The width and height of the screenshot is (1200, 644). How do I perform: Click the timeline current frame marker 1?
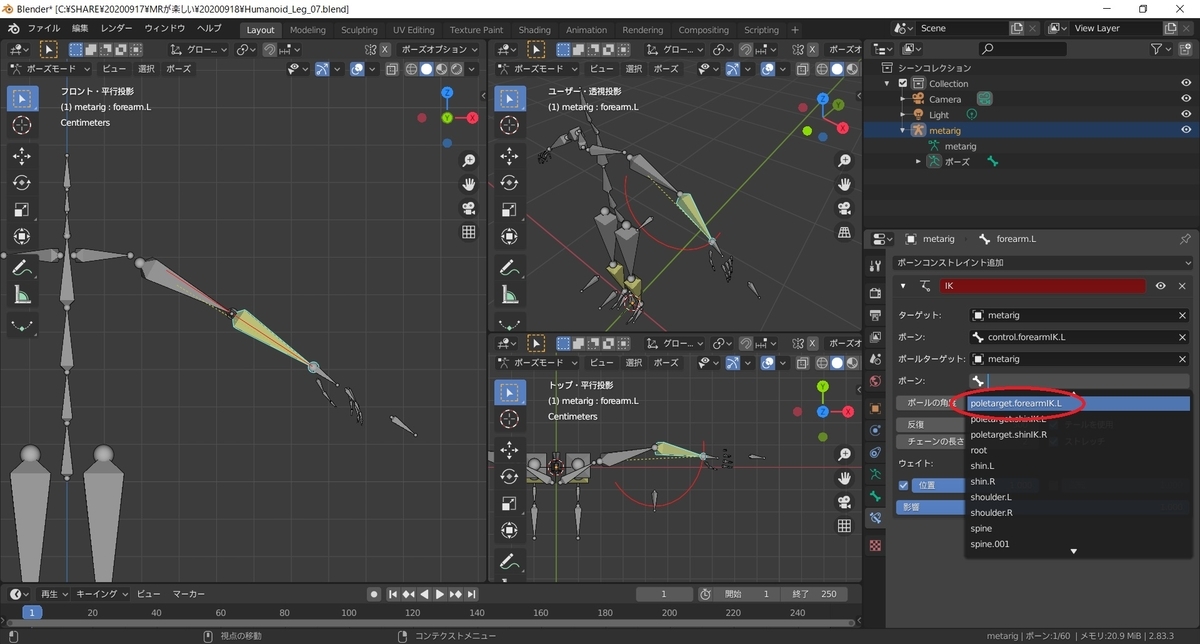pyautogui.click(x=32, y=613)
